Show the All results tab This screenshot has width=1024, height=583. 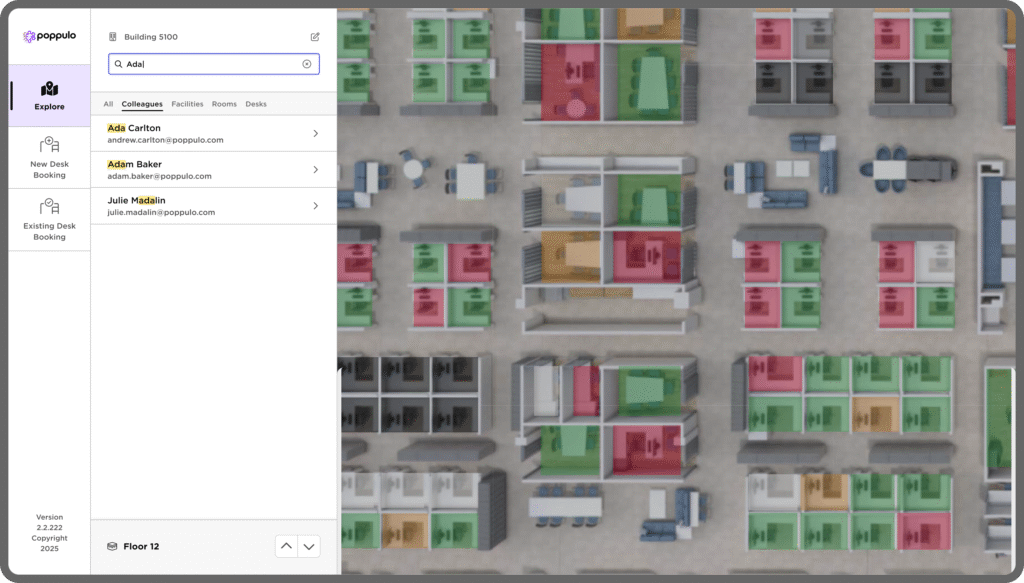coord(108,104)
